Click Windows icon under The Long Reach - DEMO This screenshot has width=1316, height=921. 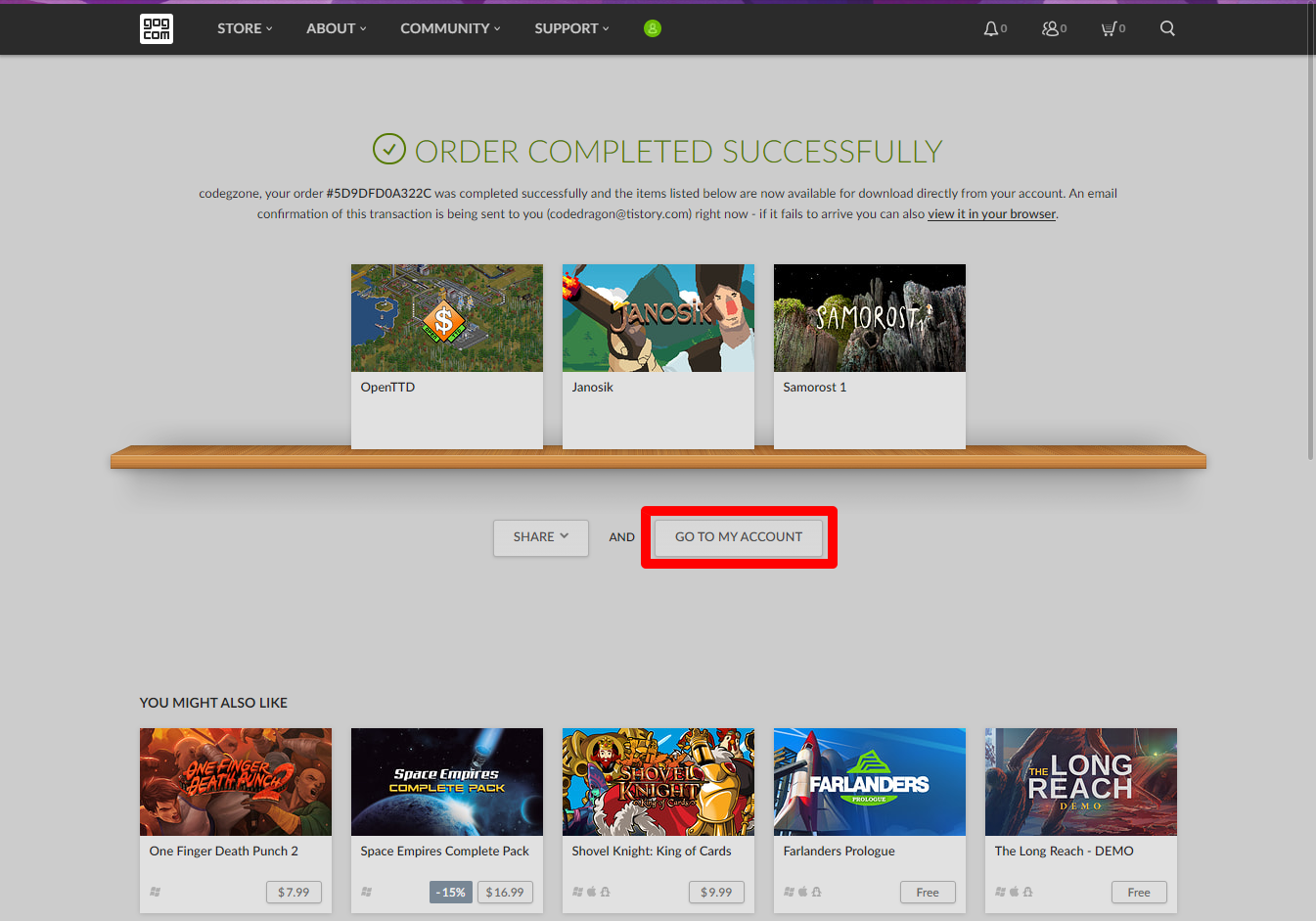(1000, 892)
